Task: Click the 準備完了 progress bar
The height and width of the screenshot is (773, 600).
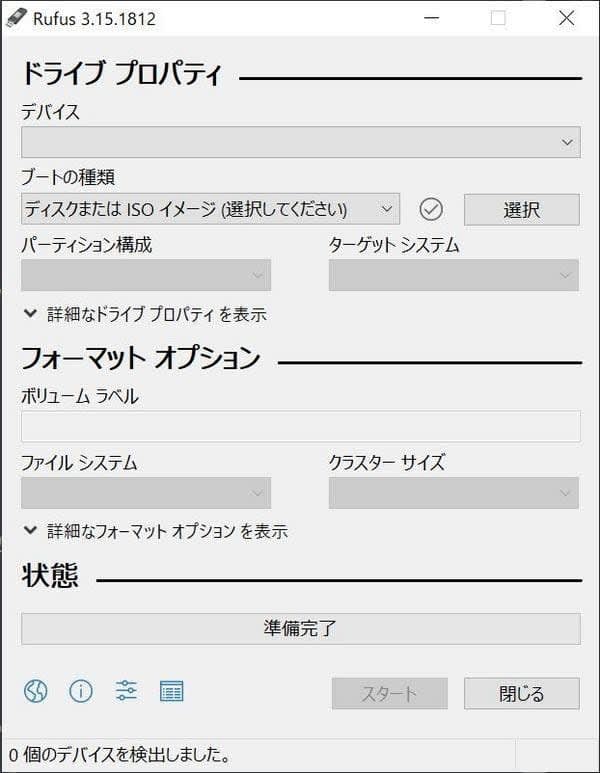Action: [x=301, y=629]
